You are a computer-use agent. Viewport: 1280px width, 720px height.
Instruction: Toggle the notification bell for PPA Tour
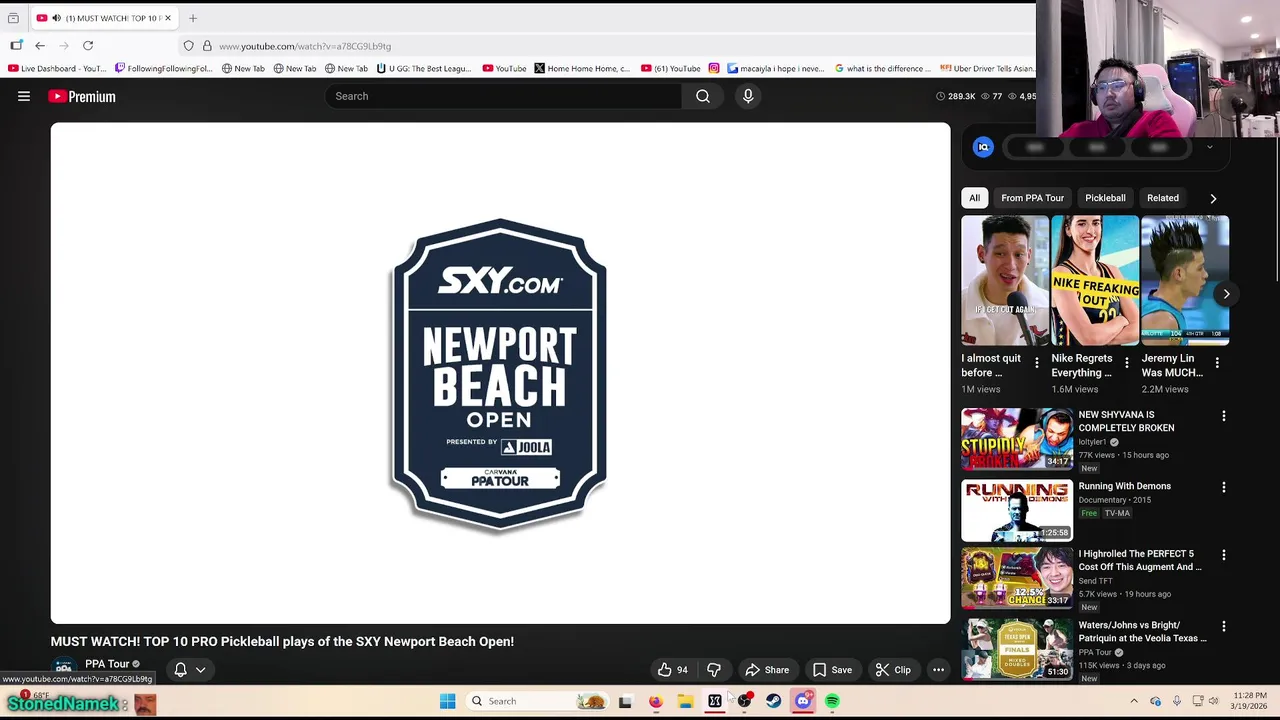pos(180,669)
